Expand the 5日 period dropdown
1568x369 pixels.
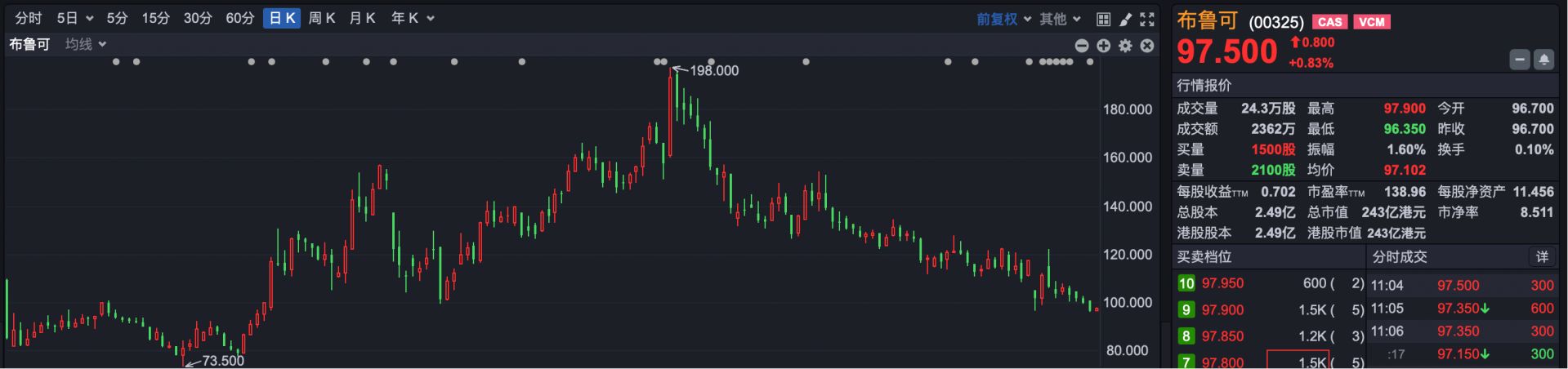click(x=75, y=18)
